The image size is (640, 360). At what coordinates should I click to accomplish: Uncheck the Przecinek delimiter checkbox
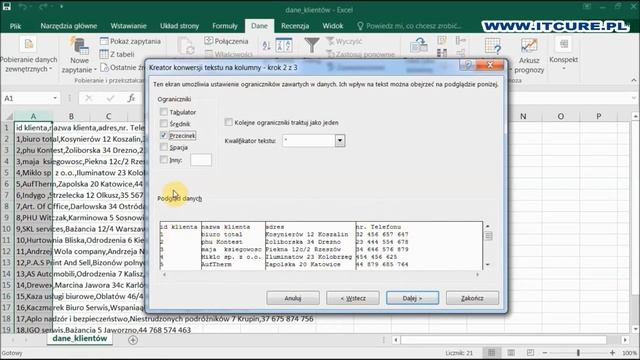pos(164,135)
